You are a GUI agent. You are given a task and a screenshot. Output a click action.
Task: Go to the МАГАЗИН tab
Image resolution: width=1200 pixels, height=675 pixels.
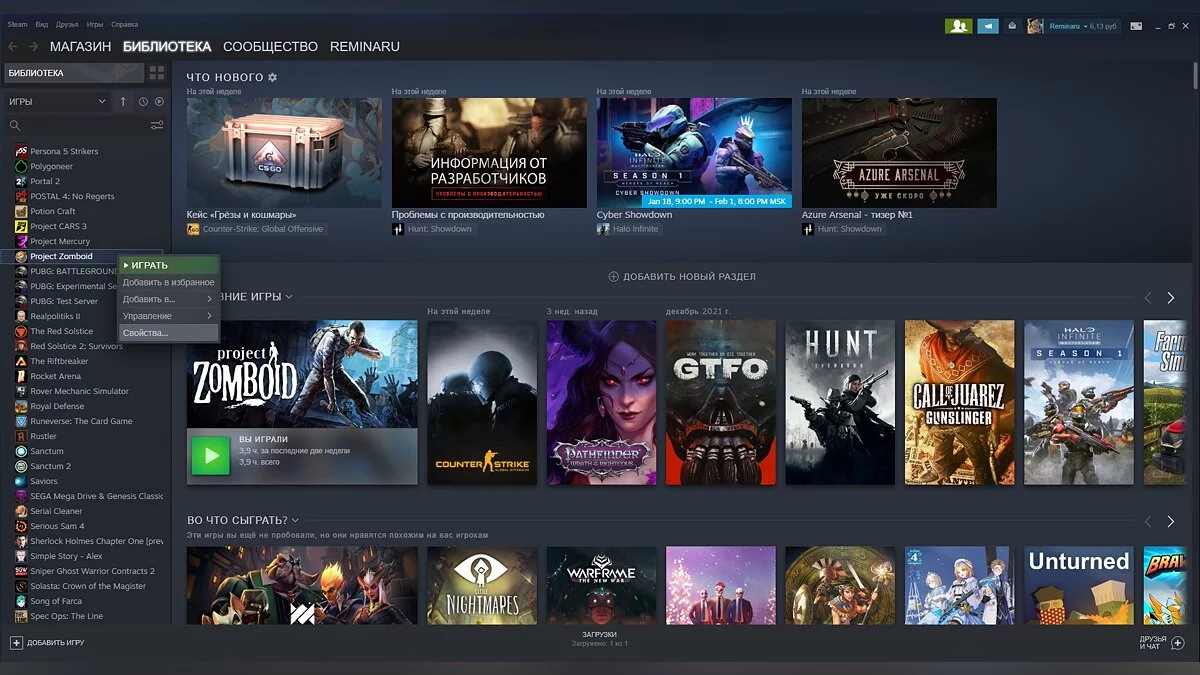pos(80,46)
